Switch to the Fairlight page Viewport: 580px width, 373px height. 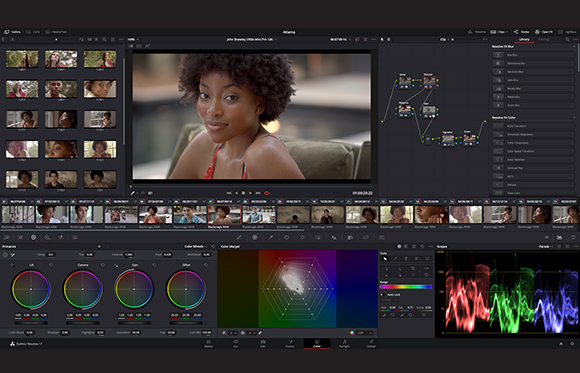point(344,343)
